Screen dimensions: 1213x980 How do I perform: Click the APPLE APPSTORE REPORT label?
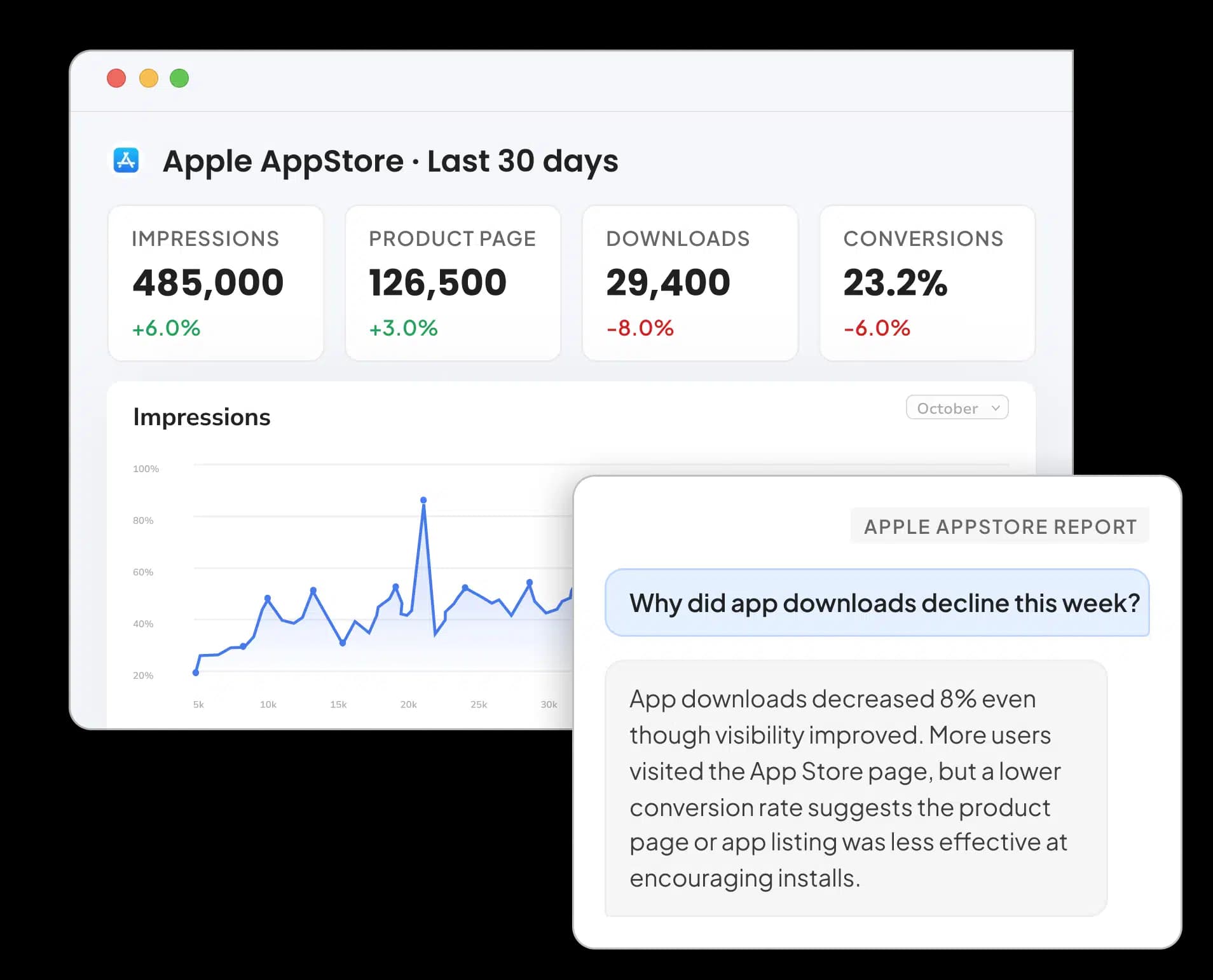1000,526
